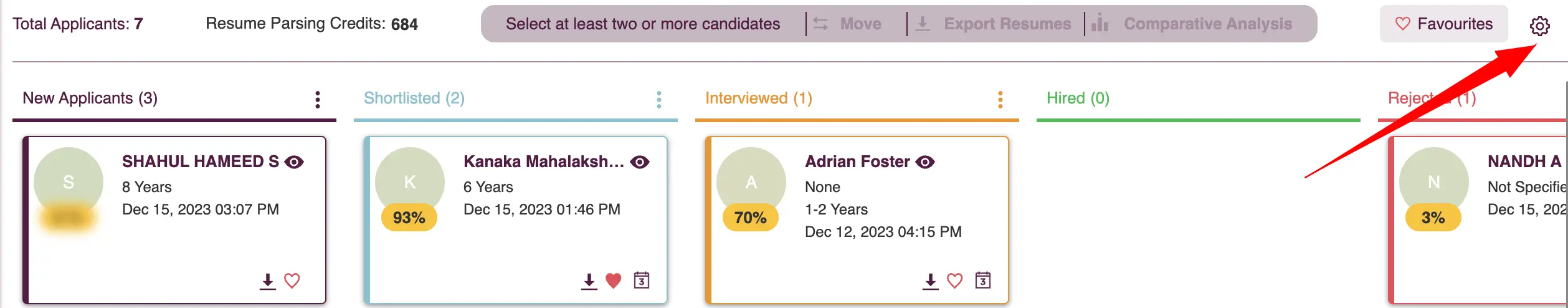The image size is (1568, 308).
Task: Open calendar icon on Adrian Foster's card
Action: (x=983, y=280)
